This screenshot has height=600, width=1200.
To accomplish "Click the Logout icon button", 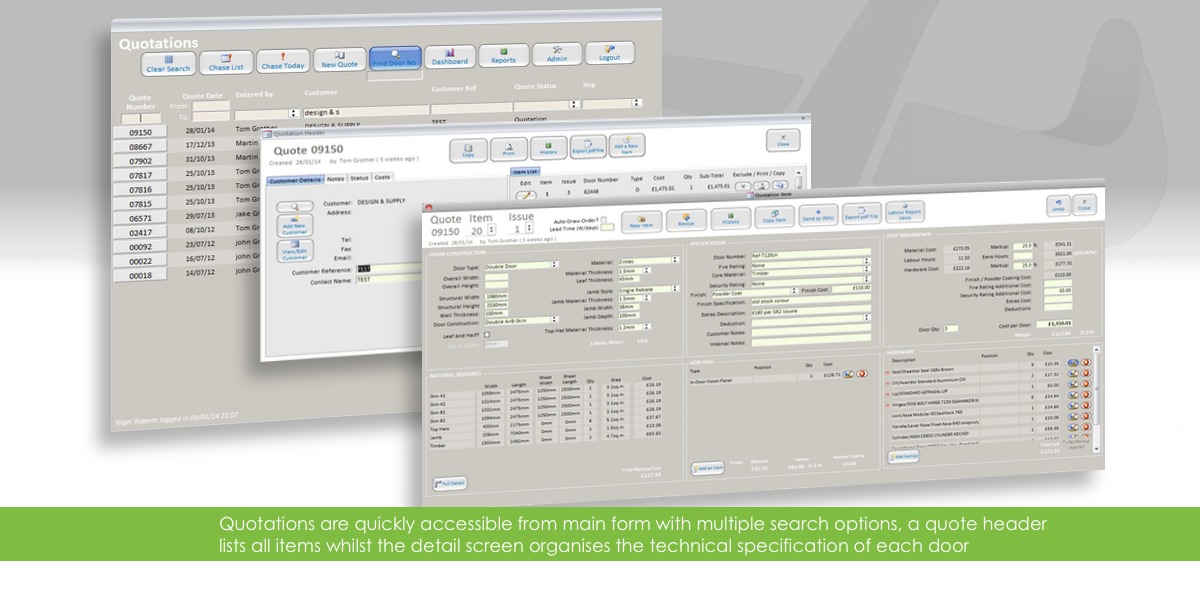I will point(609,53).
